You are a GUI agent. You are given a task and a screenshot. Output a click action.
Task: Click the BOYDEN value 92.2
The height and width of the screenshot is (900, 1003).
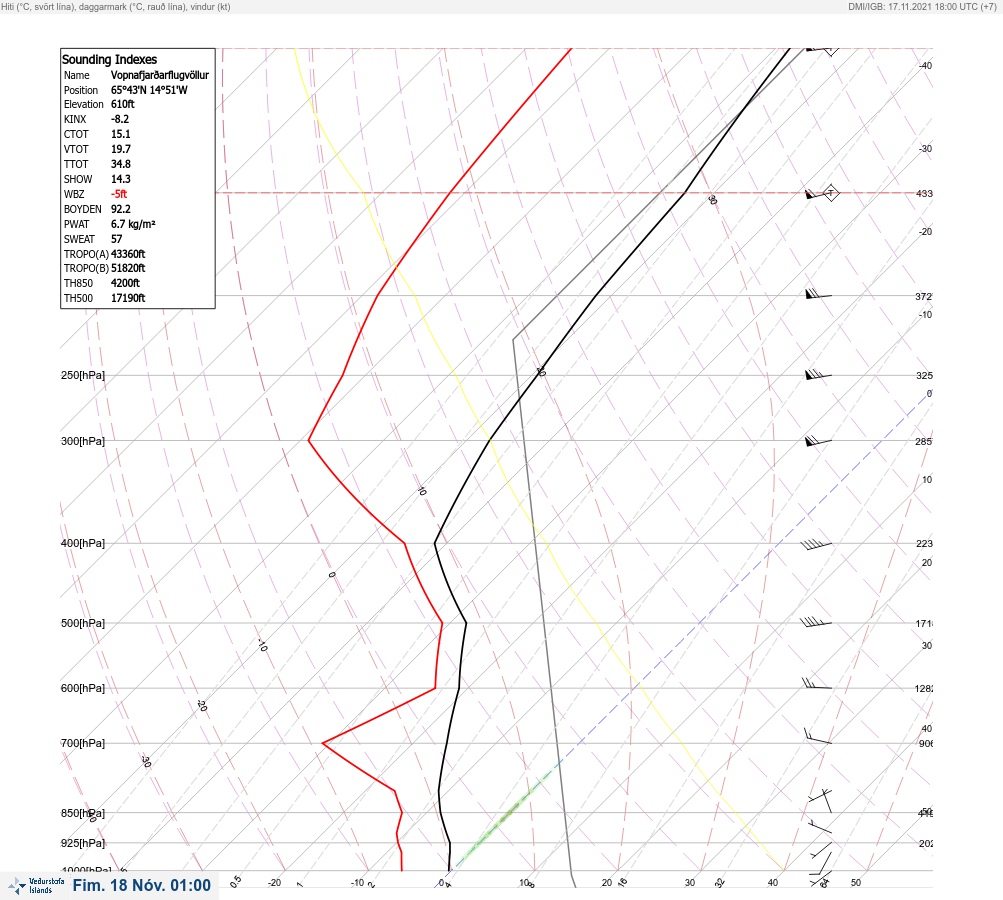pos(120,209)
